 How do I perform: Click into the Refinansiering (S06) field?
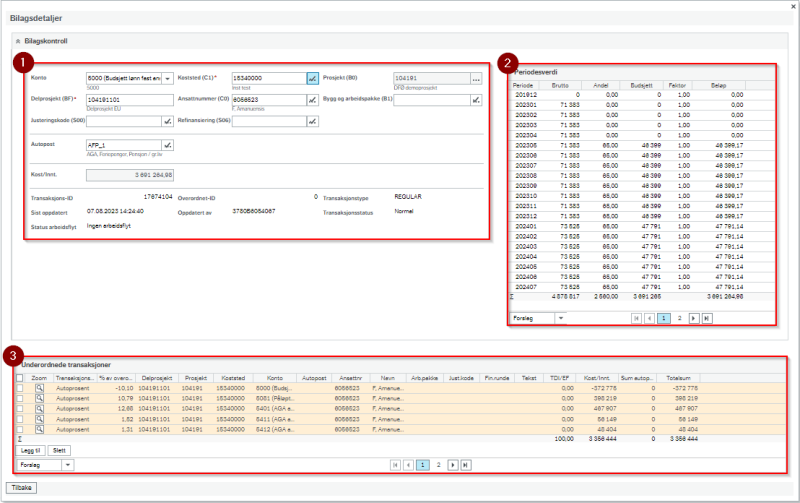pos(269,121)
